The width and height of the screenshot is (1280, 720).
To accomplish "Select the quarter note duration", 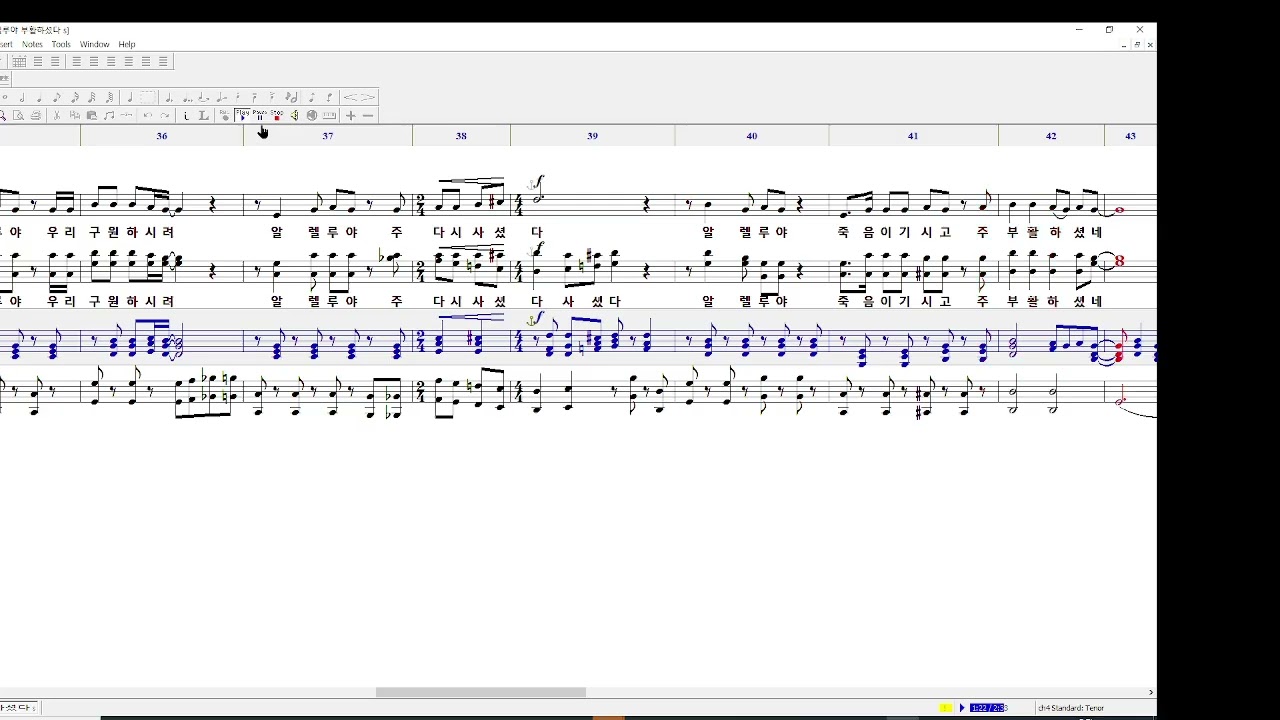I will tap(39, 97).
